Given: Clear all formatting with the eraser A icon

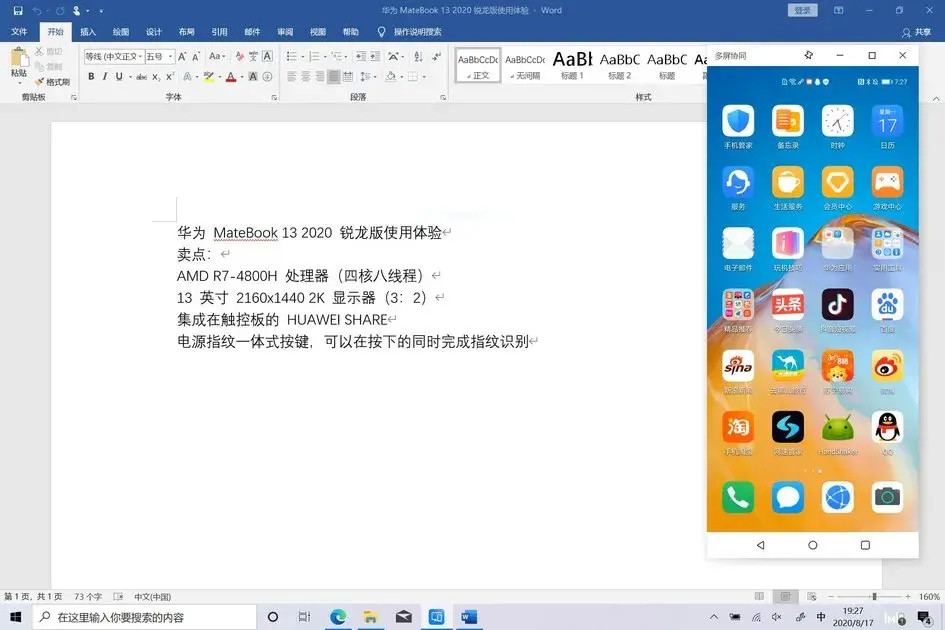Looking at the screenshot, I should [x=239, y=57].
